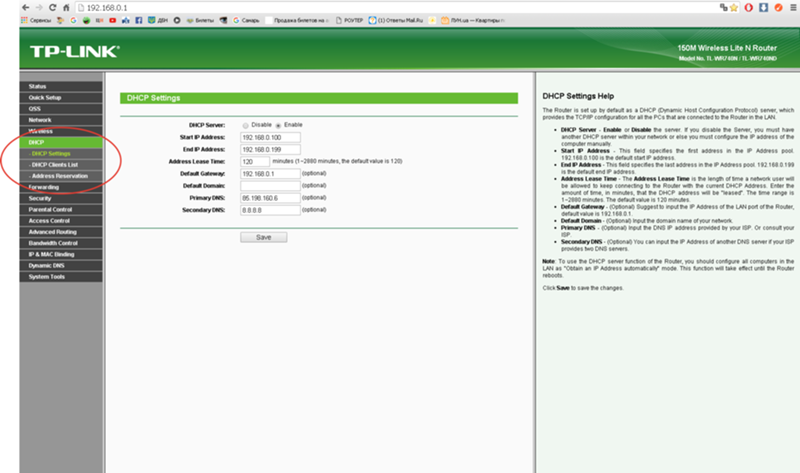This screenshot has width=800, height=473.
Task: Open the ЛУН.ua Квартиры bookmark
Action: [472, 20]
